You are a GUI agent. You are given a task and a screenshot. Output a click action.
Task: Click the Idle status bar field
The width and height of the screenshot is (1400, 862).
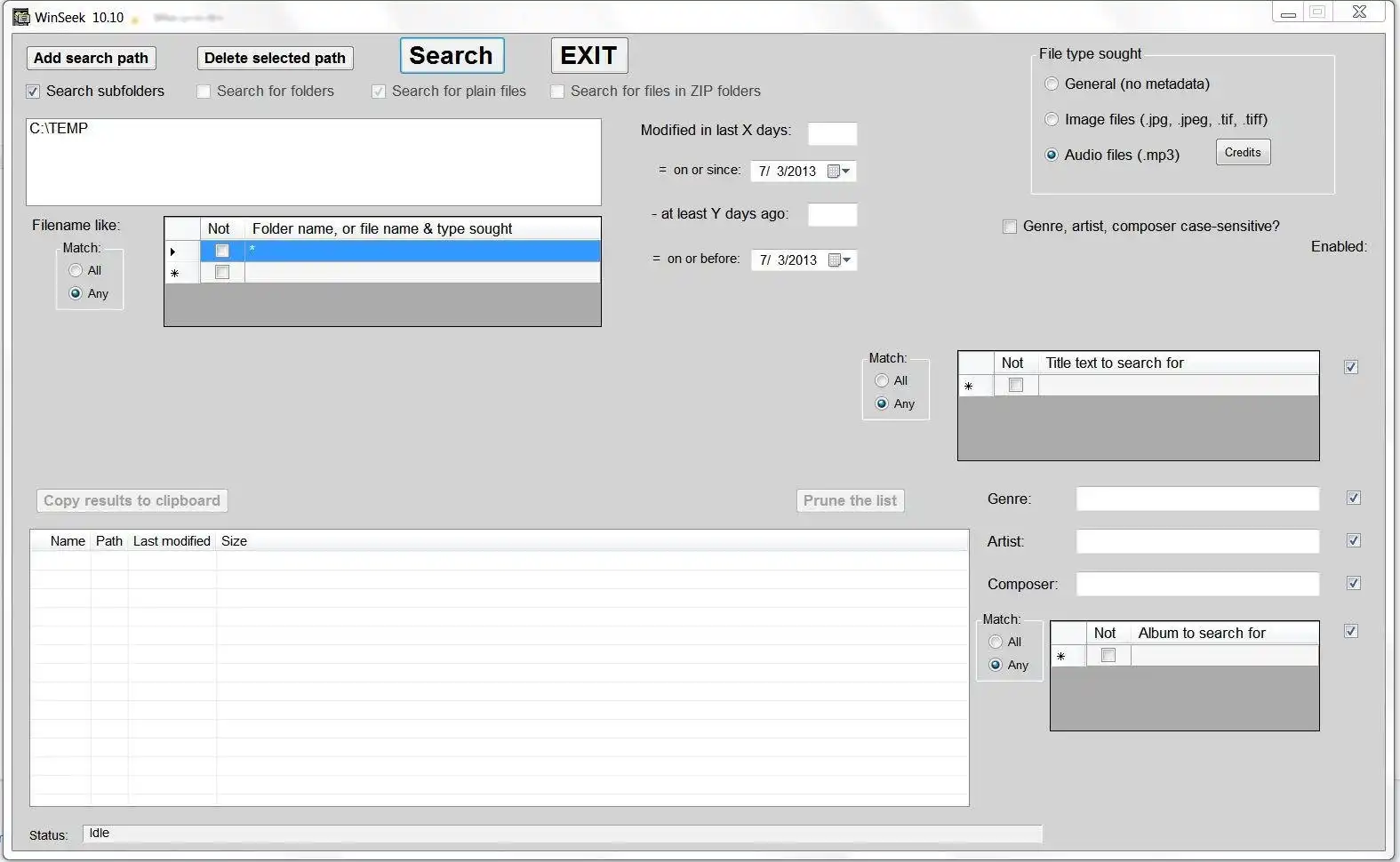click(562, 834)
